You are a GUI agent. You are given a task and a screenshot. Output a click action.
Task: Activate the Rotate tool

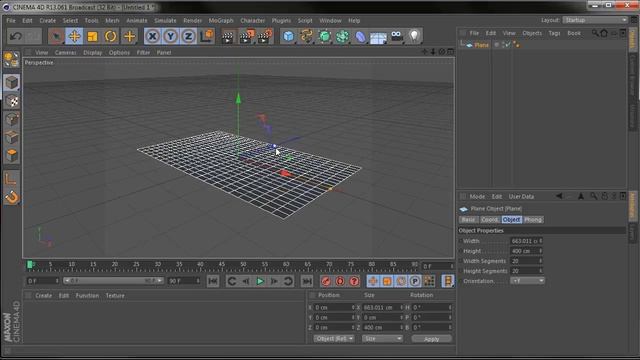pos(110,36)
